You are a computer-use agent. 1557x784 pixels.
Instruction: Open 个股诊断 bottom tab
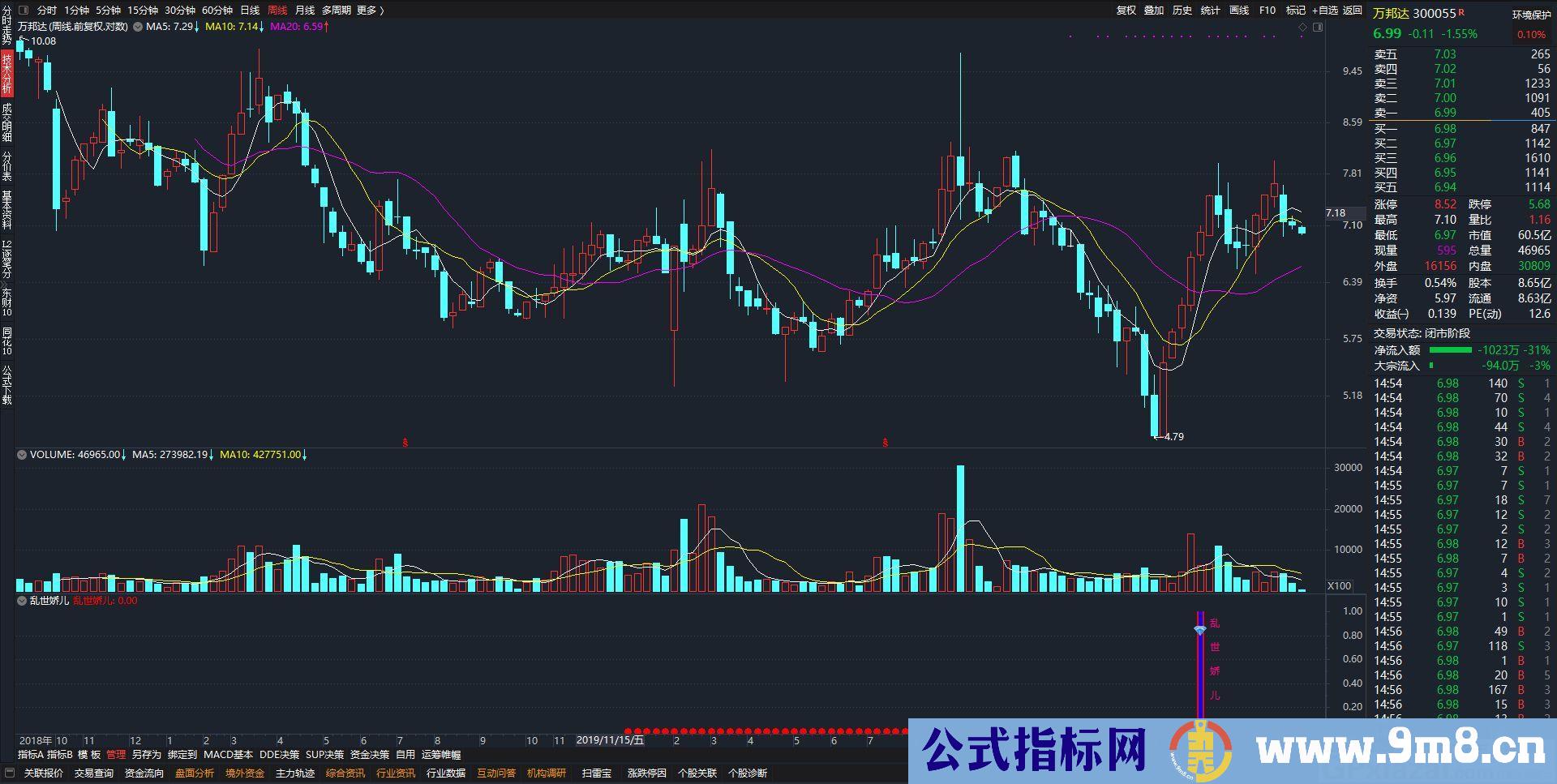pos(748,773)
